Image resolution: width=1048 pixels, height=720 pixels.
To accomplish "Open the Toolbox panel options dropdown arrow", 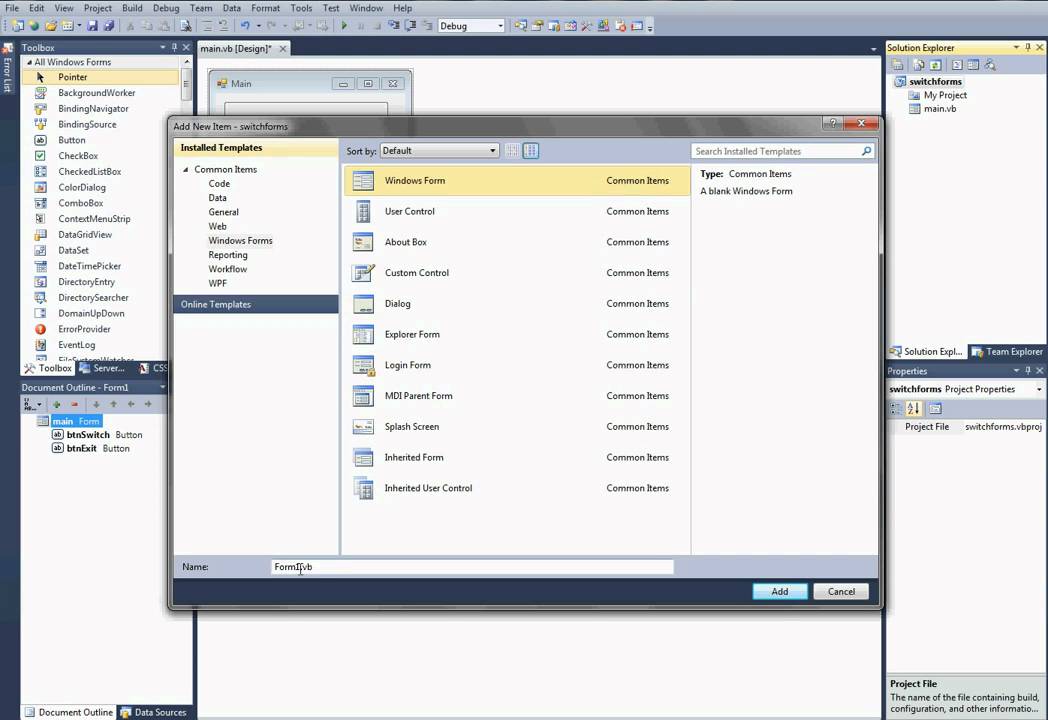I will [162, 47].
